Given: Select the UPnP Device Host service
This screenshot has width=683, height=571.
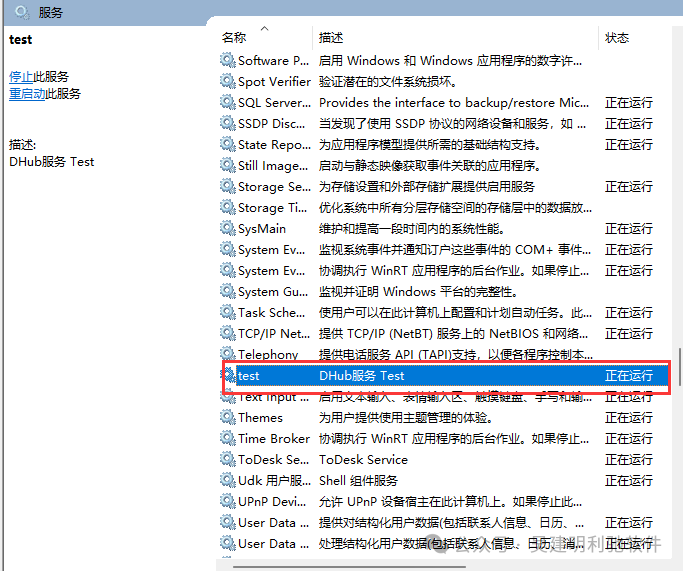Looking at the screenshot, I should tap(272, 501).
